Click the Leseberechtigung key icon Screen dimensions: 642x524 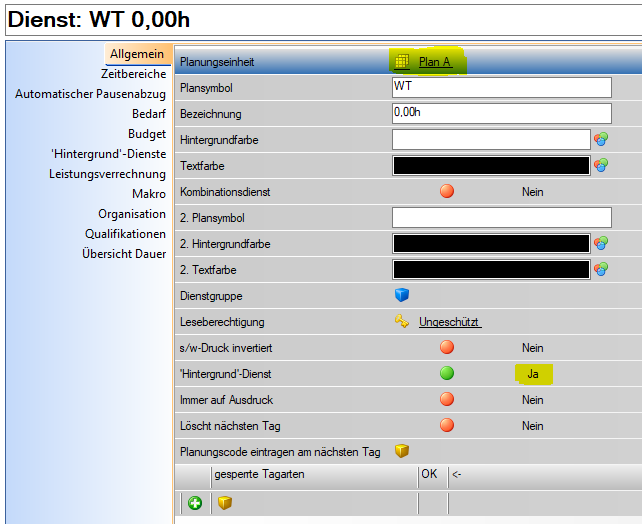click(401, 322)
